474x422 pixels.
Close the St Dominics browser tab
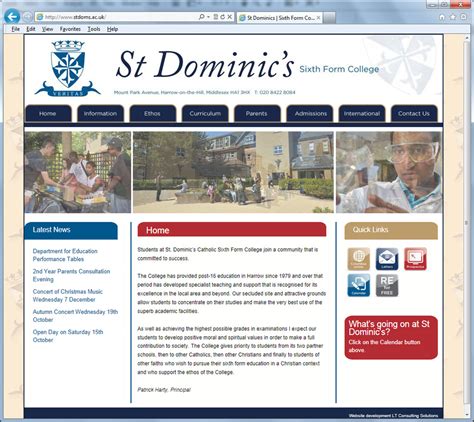318,18
